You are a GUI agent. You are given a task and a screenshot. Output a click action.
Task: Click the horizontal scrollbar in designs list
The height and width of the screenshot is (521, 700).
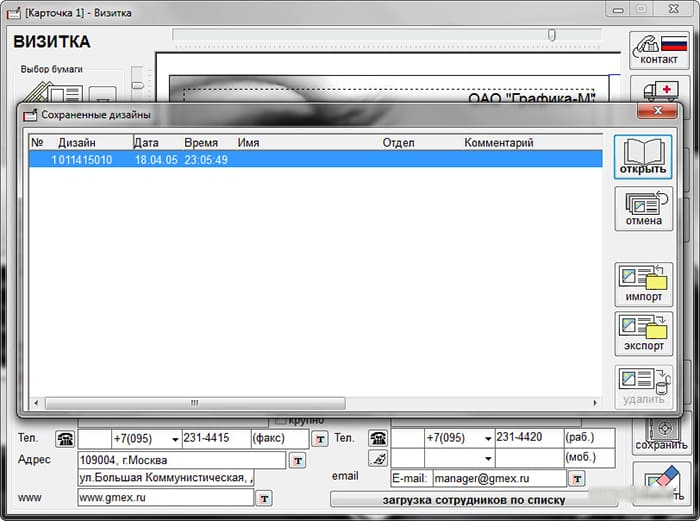[x=196, y=403]
